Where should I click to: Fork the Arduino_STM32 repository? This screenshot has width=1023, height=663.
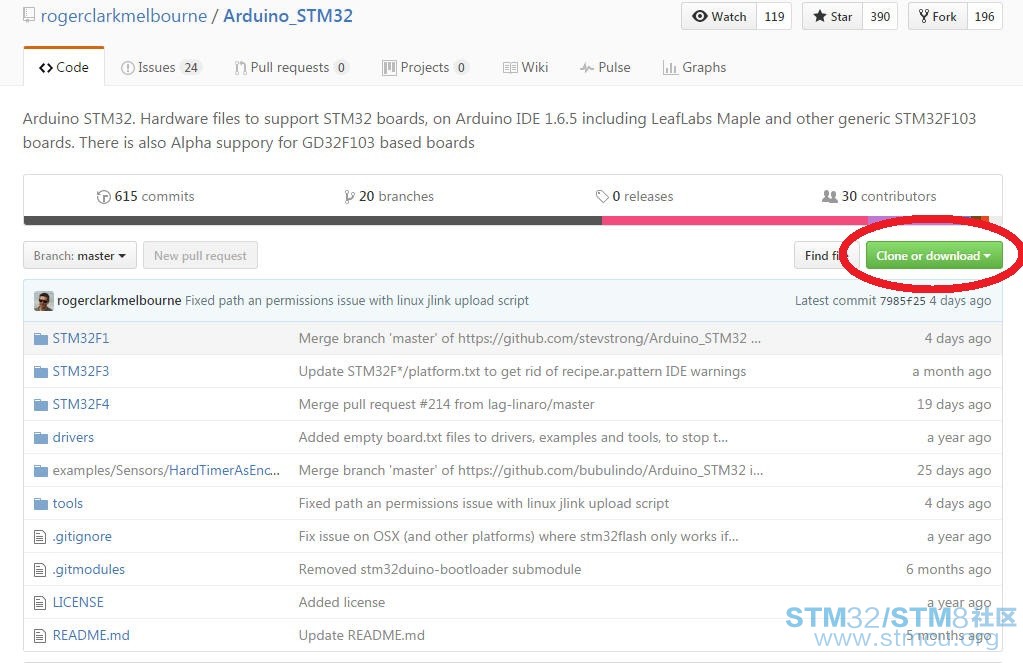coord(937,16)
